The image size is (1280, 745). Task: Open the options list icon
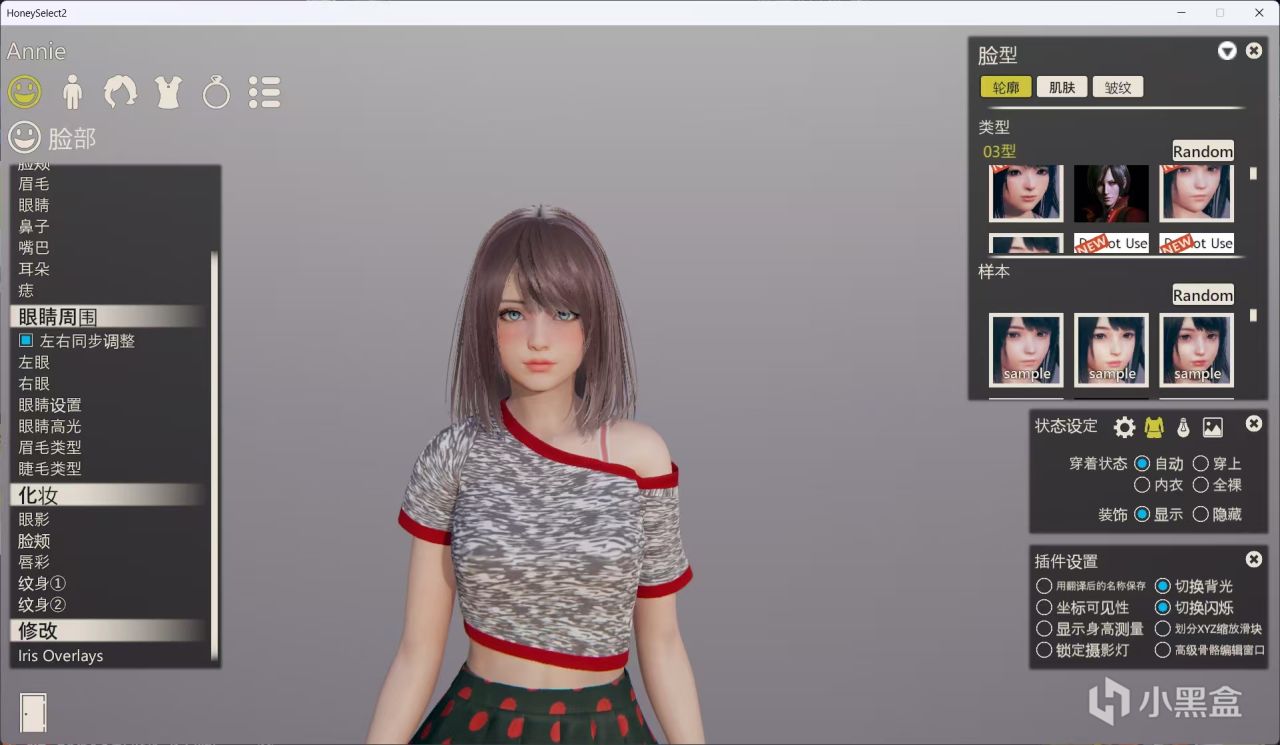(x=264, y=92)
